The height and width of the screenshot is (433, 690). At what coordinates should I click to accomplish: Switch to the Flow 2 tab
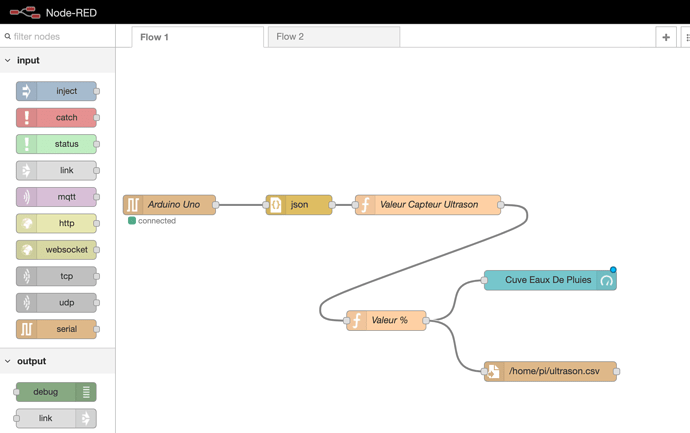(334, 37)
